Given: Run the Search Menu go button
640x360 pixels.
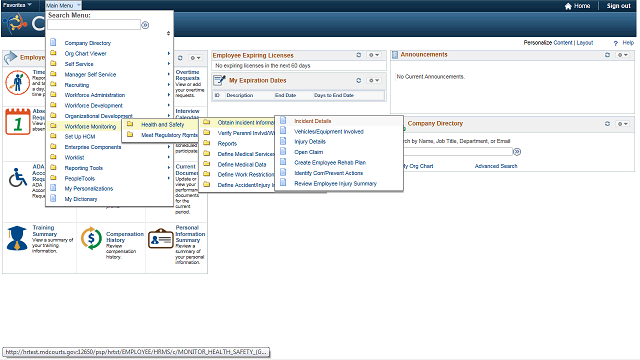Looking at the screenshot, I should [145, 25].
